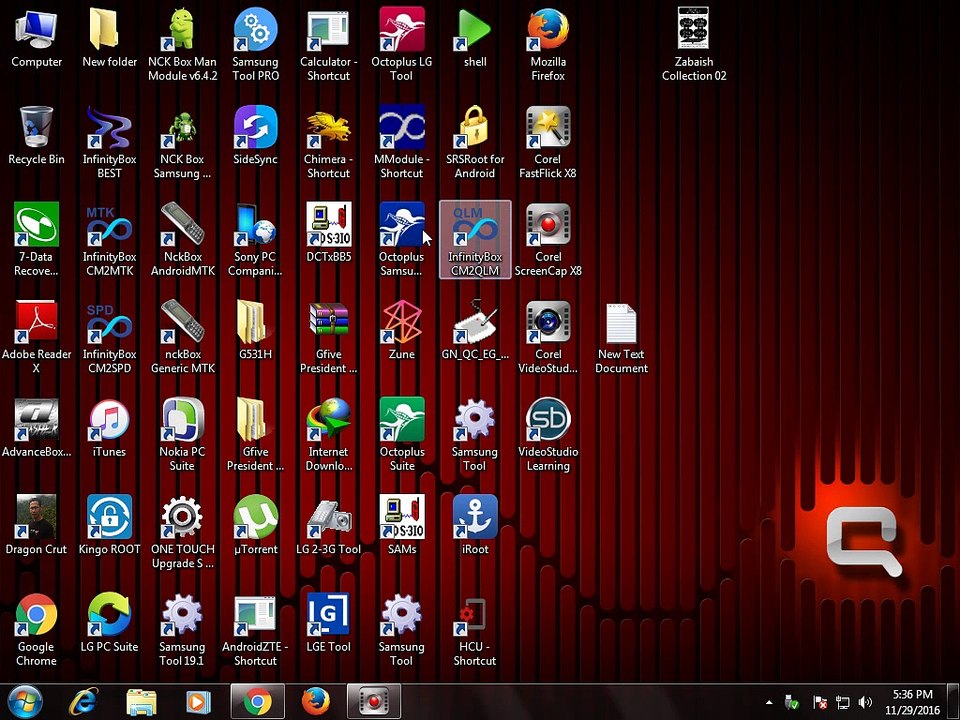The height and width of the screenshot is (720, 960).
Task: Select the Recycle Bin icon
Action: point(36,136)
